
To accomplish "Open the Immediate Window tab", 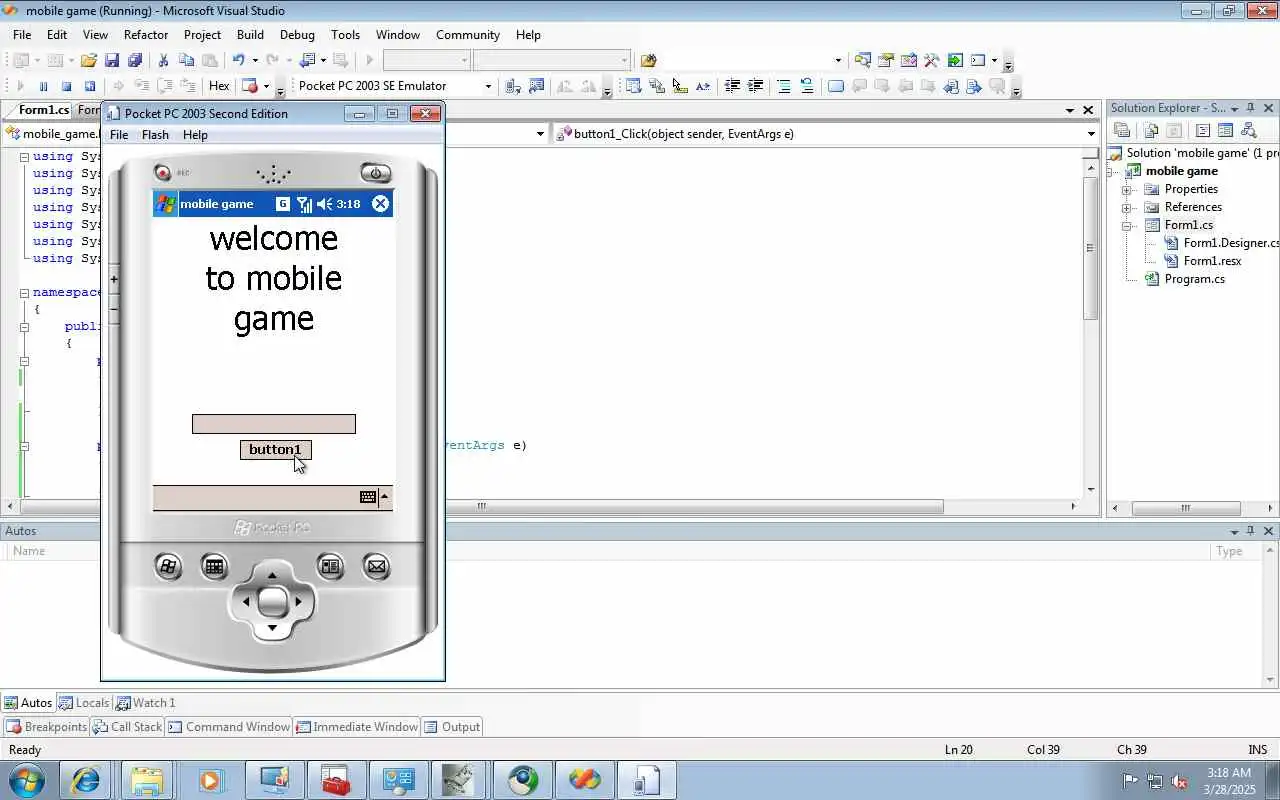I will 357,727.
